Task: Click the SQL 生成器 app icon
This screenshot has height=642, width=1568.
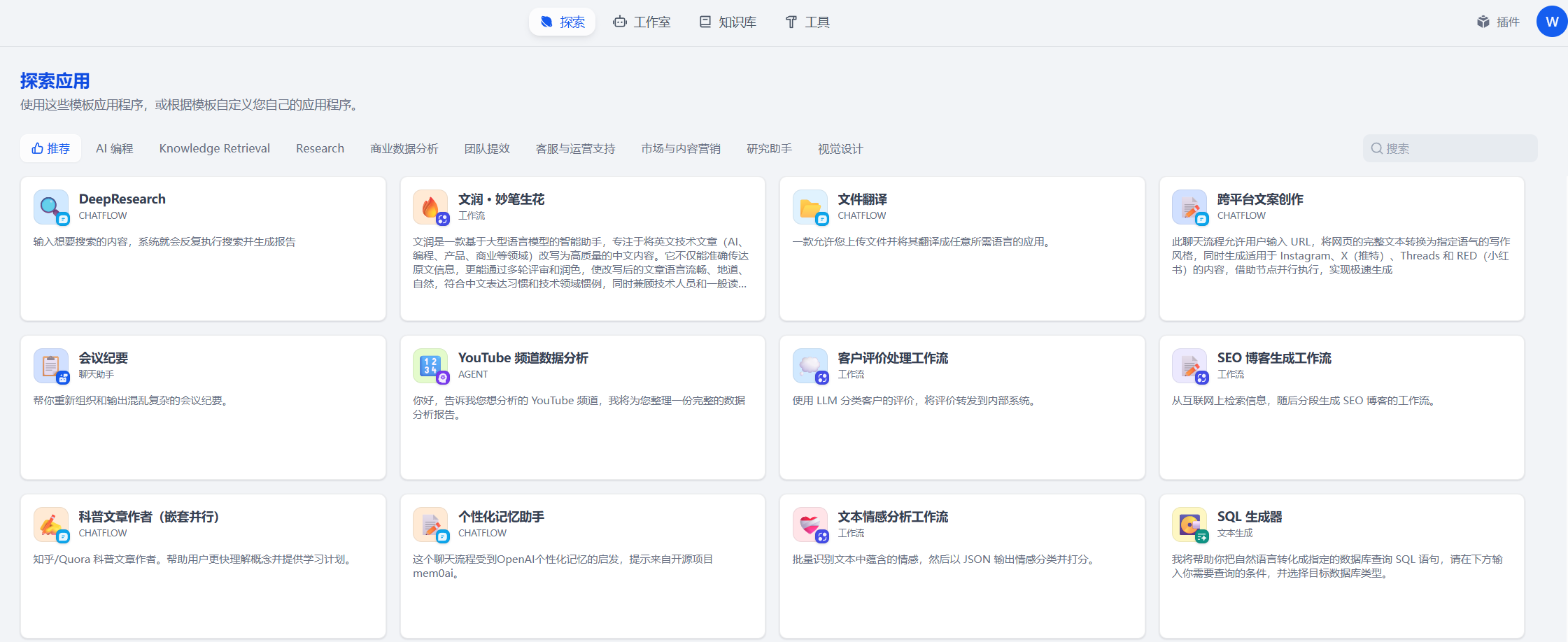Action: pyautogui.click(x=1189, y=525)
